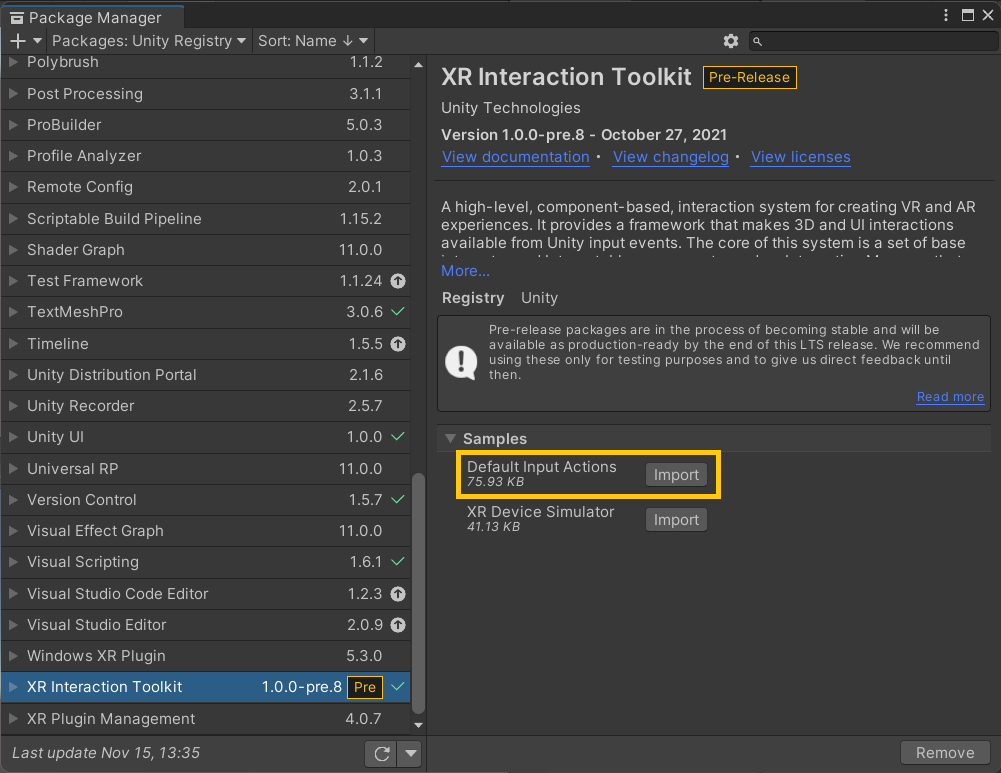Click the installed checkmark next to TextMeshPro
Screen dimensions: 1001x773
click(398, 311)
